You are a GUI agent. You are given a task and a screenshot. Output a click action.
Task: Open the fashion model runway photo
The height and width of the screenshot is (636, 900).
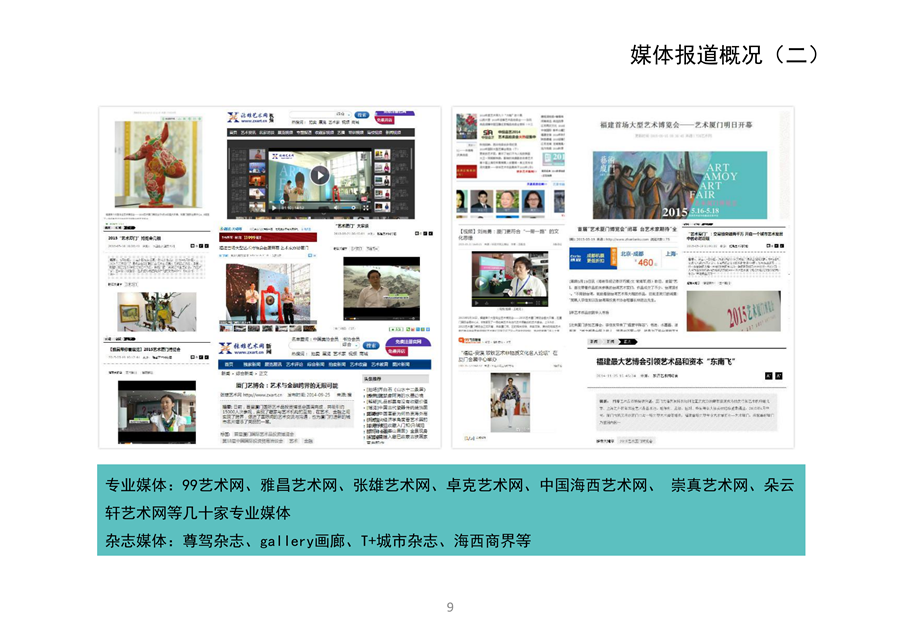(x=509, y=401)
